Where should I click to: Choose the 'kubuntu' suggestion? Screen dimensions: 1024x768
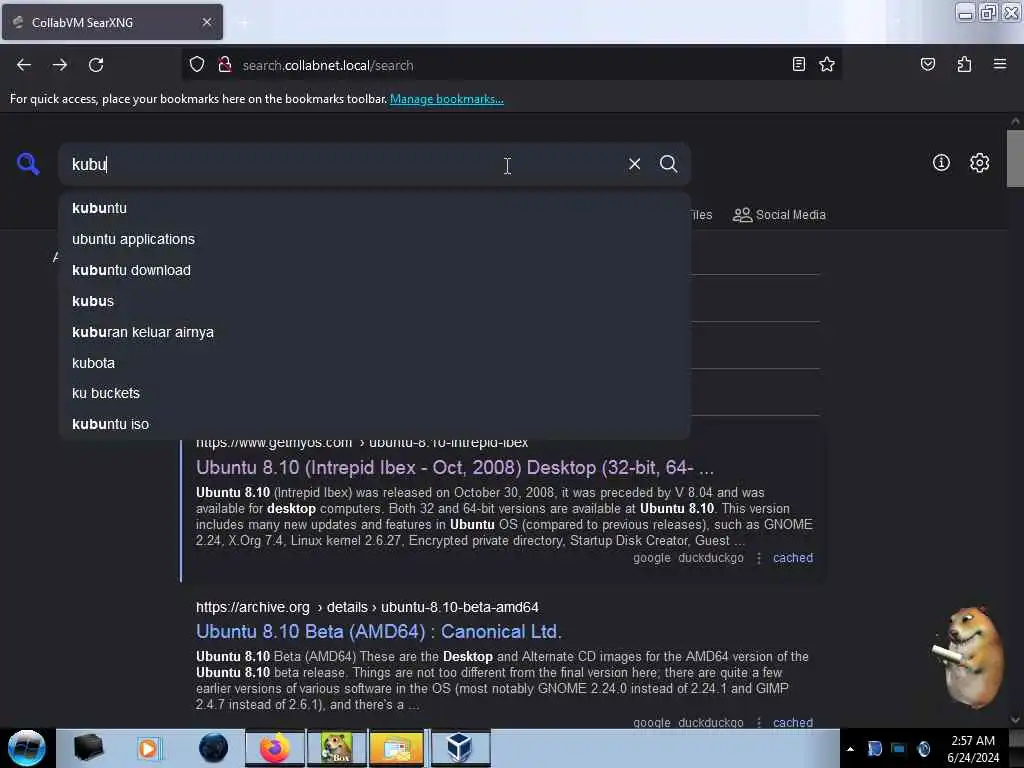pos(375,208)
